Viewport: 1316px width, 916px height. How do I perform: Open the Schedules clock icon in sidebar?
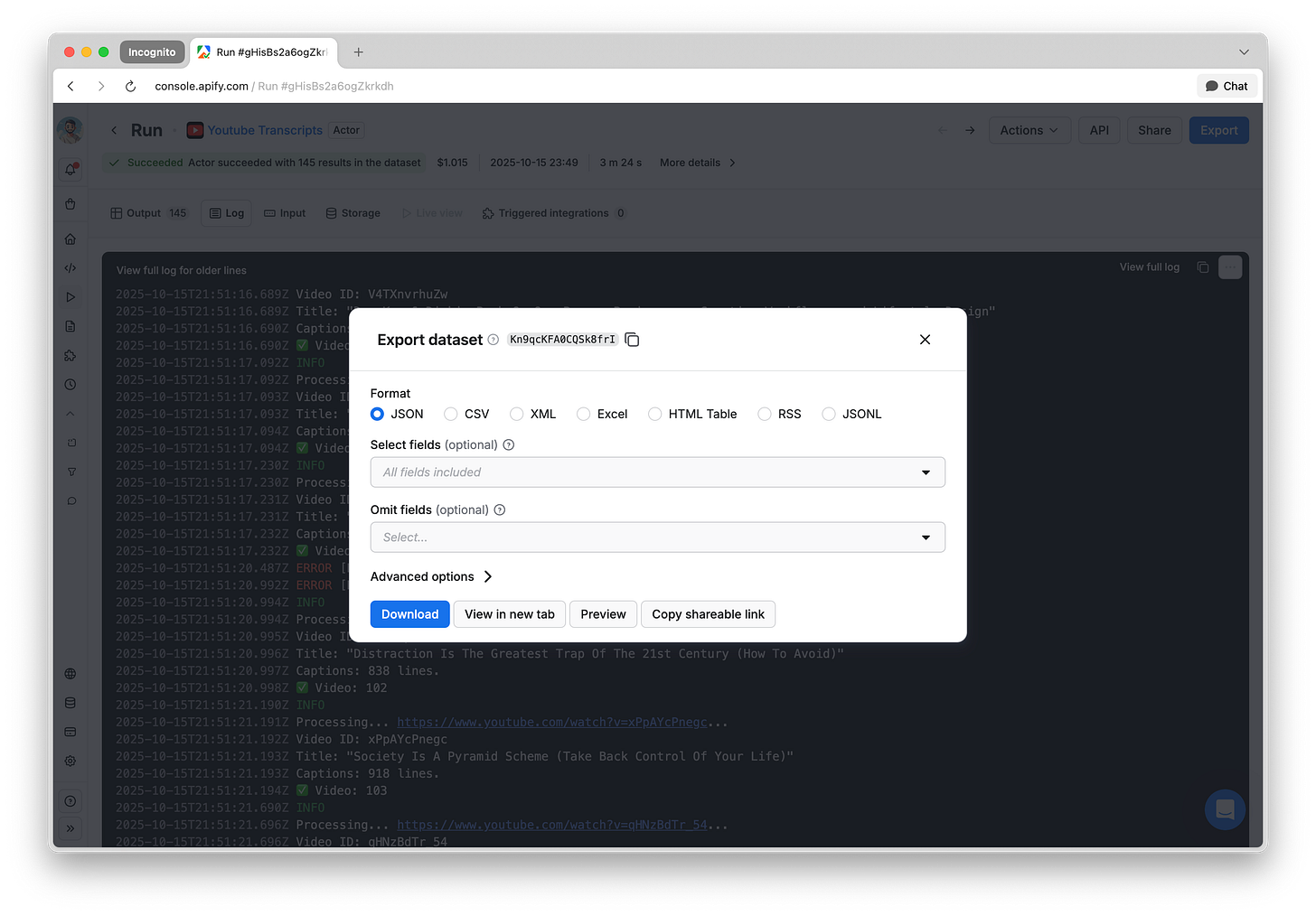coord(70,384)
